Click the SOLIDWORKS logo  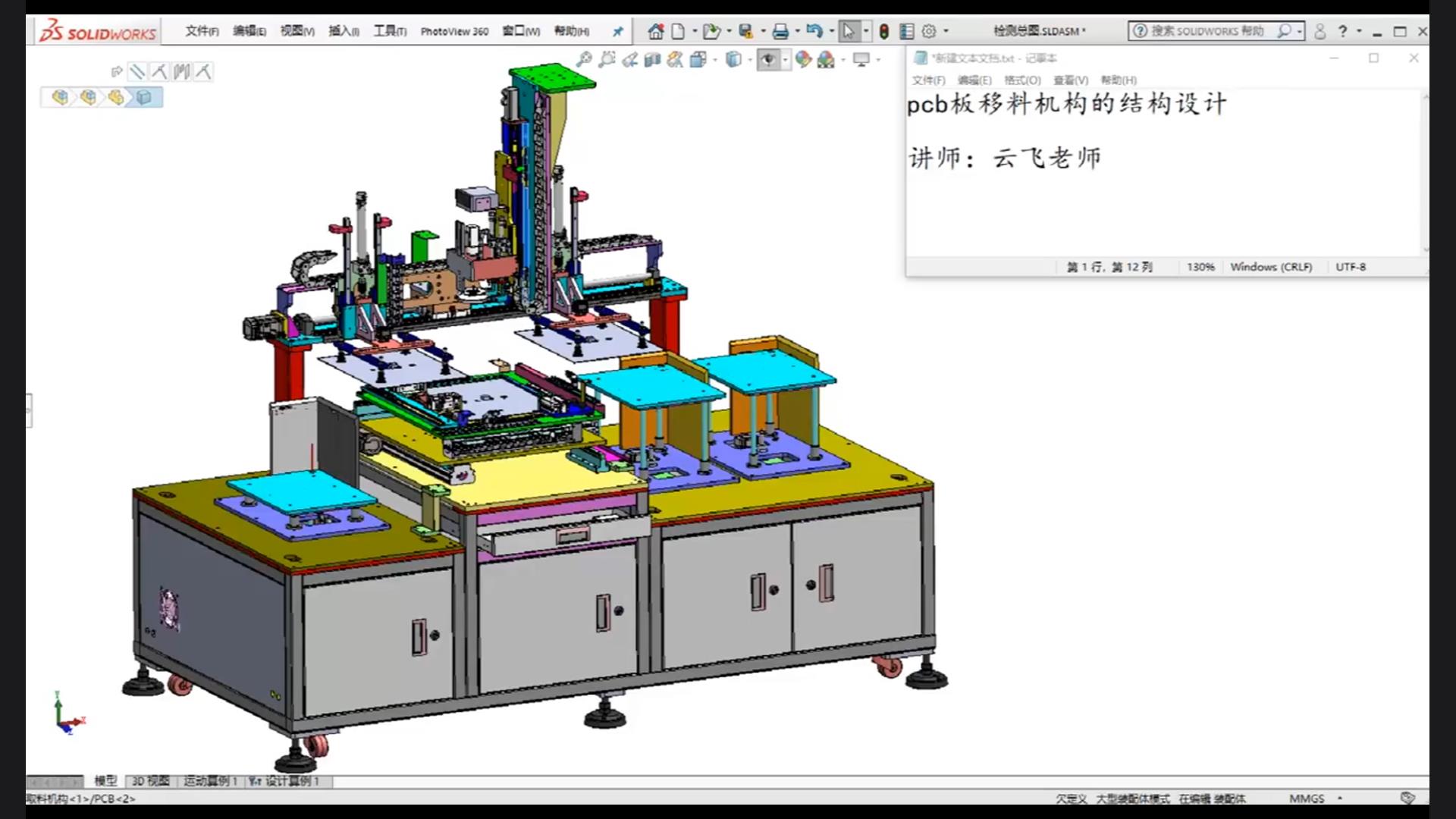coord(99,31)
